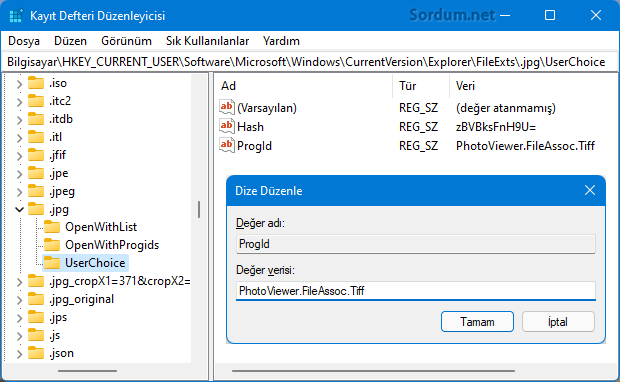Cancel with the İptal button

point(558,321)
